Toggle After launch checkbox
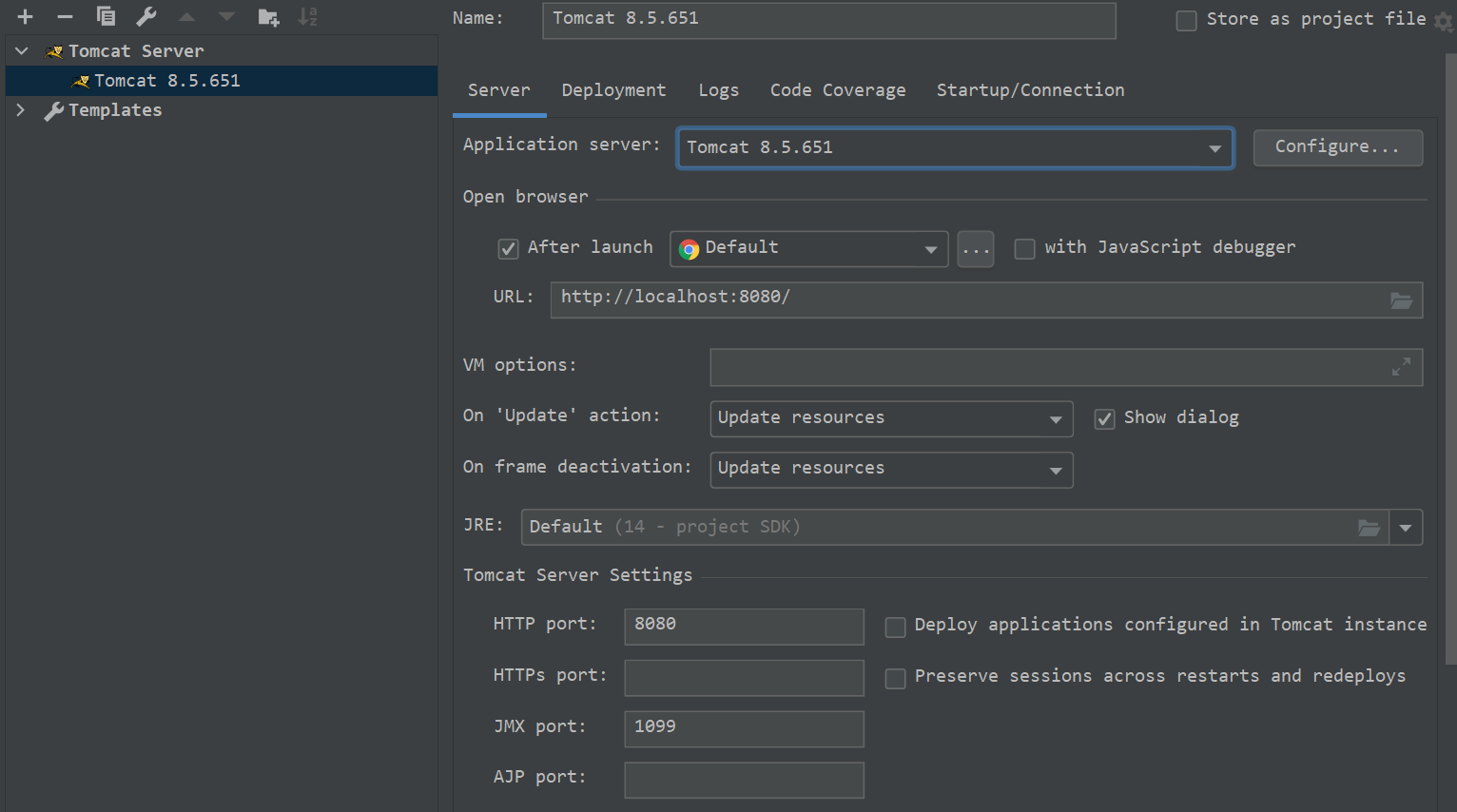Screen dimensions: 1457x812 [508, 249]
